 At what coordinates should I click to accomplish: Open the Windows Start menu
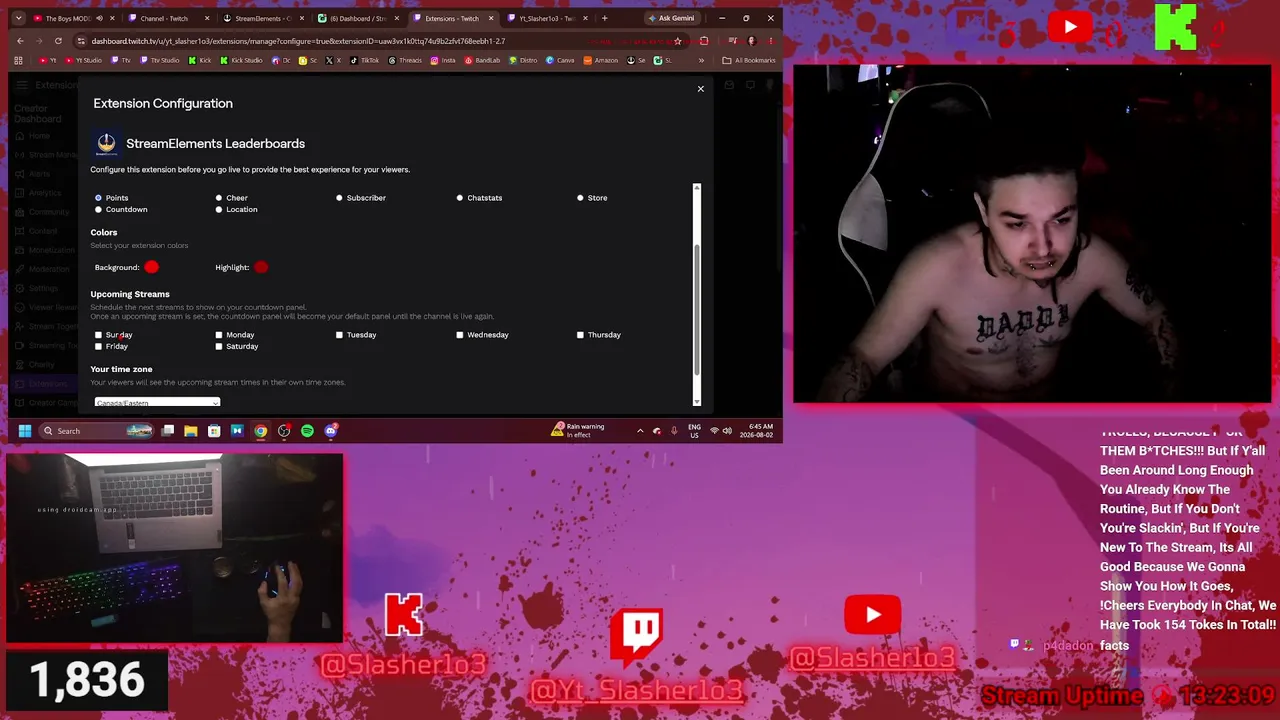click(24, 431)
